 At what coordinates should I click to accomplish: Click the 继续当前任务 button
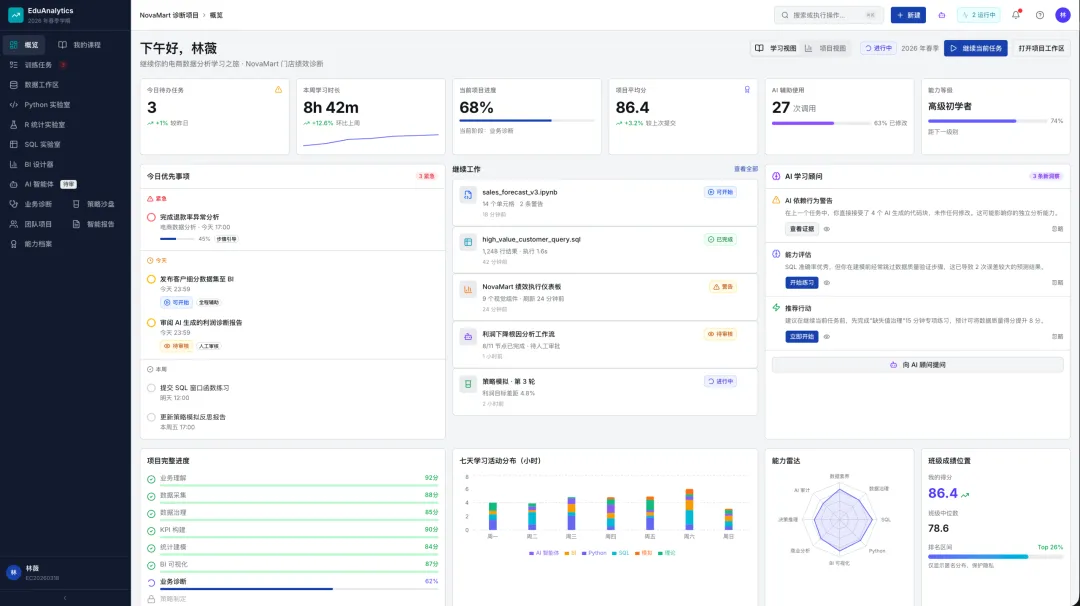pos(975,48)
